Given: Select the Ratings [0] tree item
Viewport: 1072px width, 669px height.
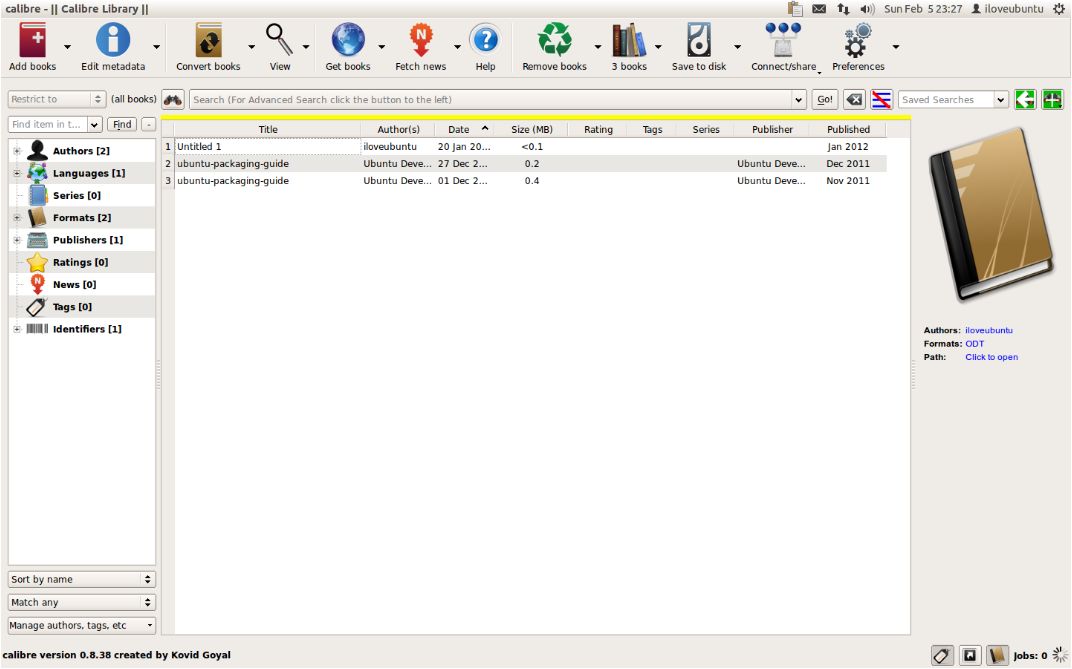Looking at the screenshot, I should (x=80, y=262).
